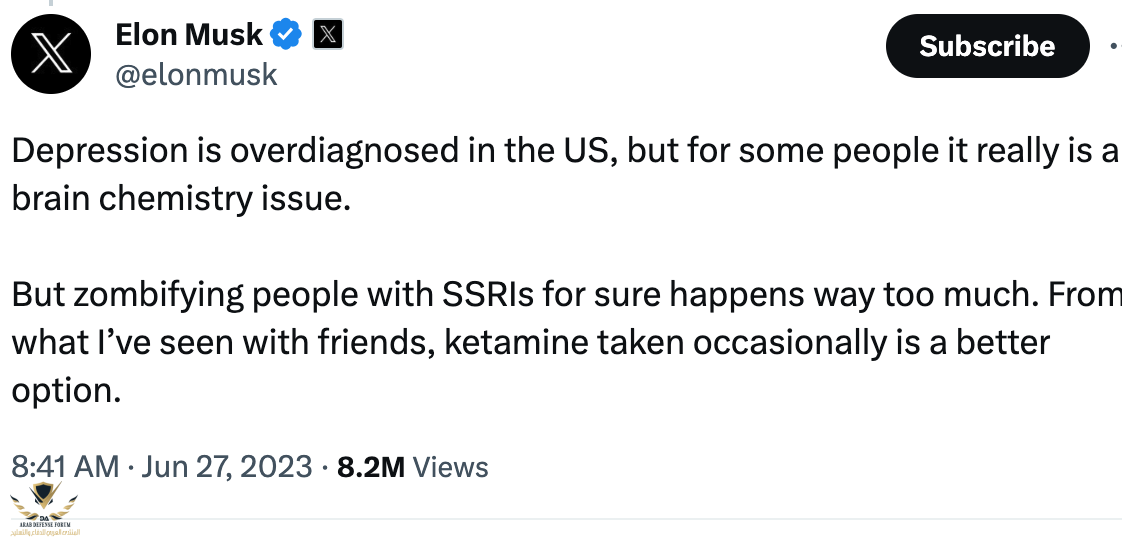The width and height of the screenshot is (1122, 538).
Task: Click the square X affiliation badge
Action: coord(328,36)
